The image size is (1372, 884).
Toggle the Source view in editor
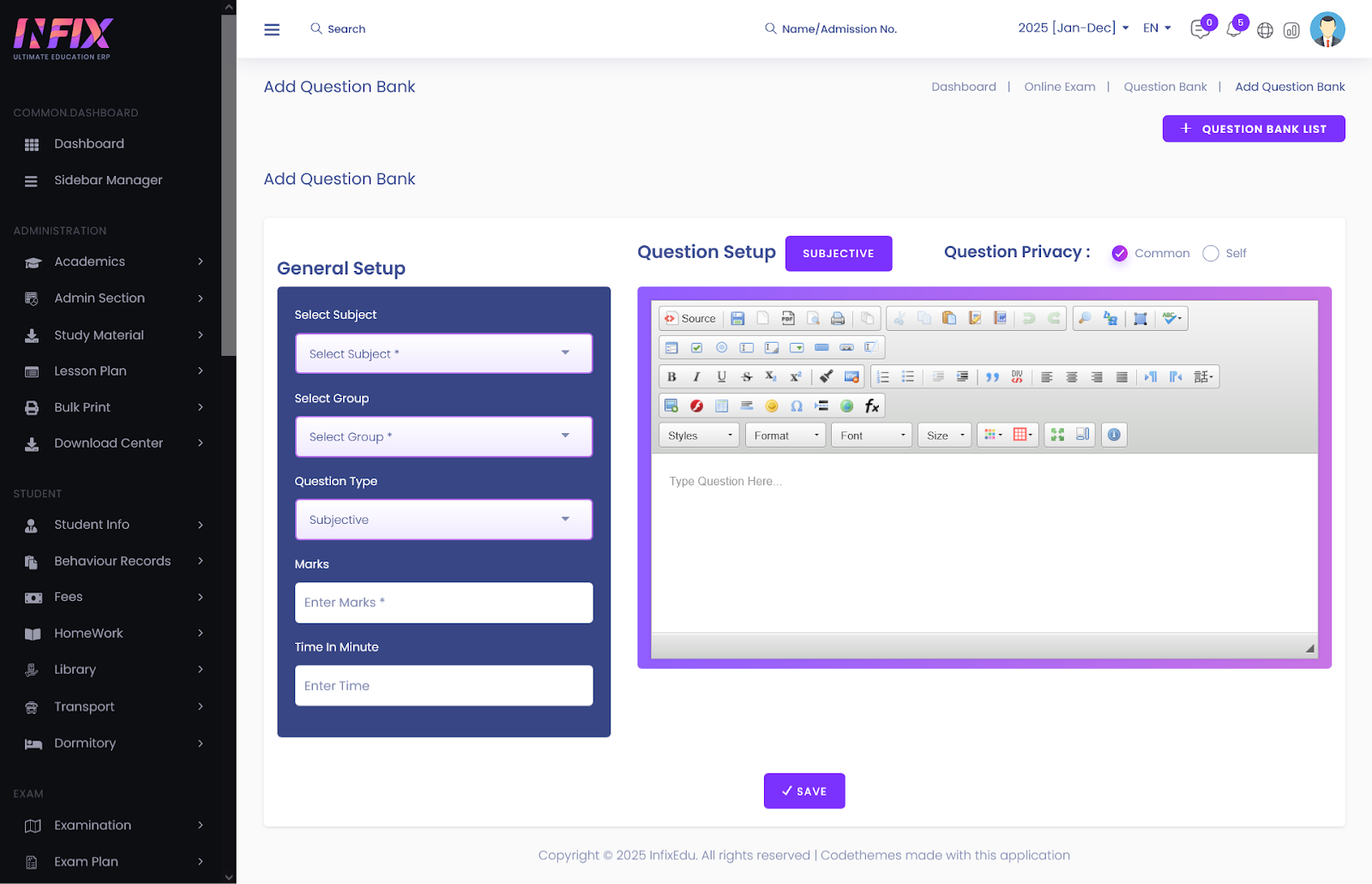tap(690, 319)
